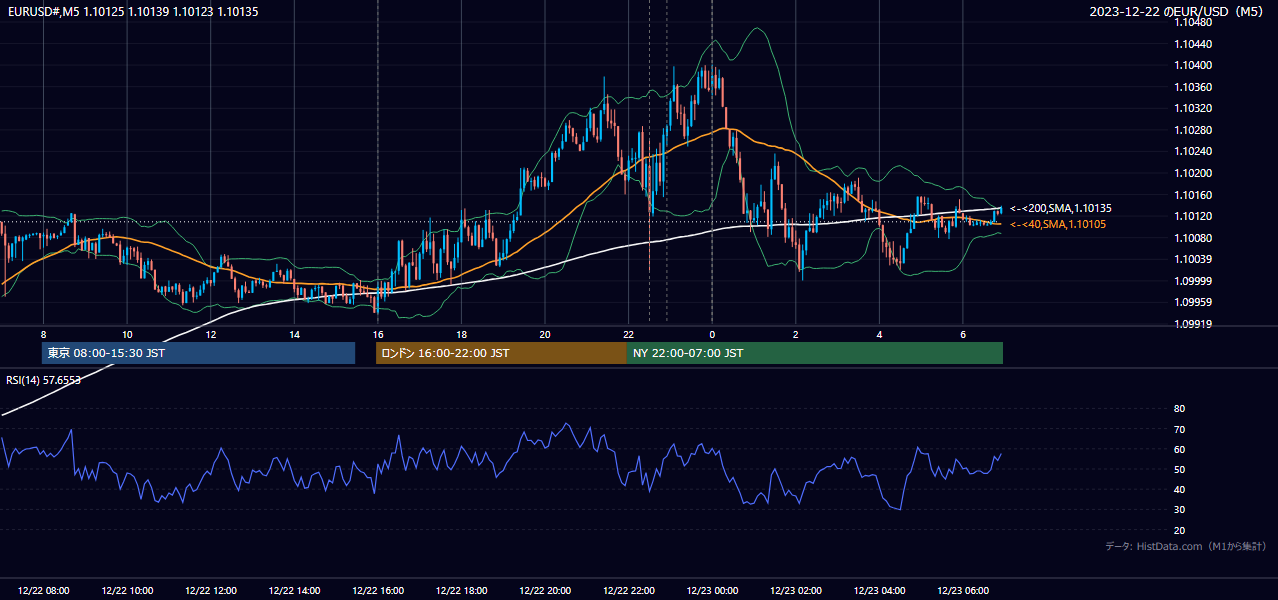Click the bottom date label 12/23 00:00
This screenshot has height=600, width=1278.
click(712, 591)
